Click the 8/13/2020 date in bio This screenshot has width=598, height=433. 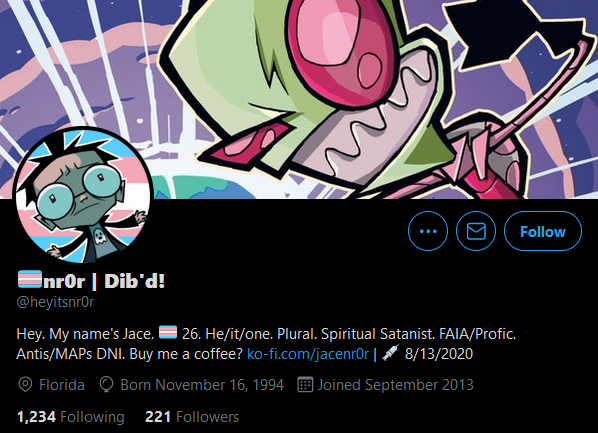(439, 354)
